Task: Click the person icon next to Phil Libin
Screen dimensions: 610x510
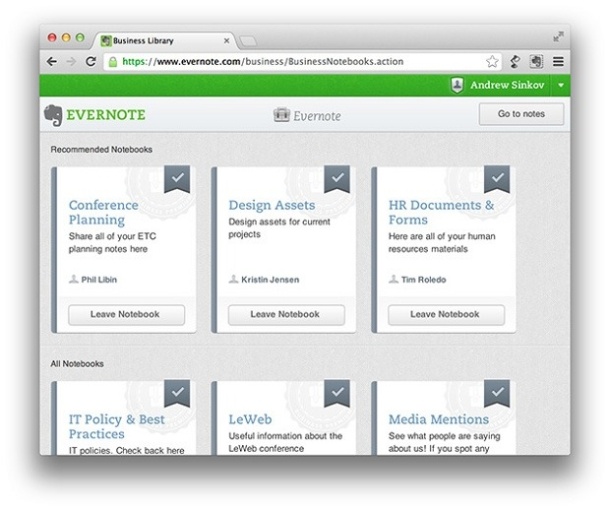Action: pyautogui.click(x=74, y=279)
